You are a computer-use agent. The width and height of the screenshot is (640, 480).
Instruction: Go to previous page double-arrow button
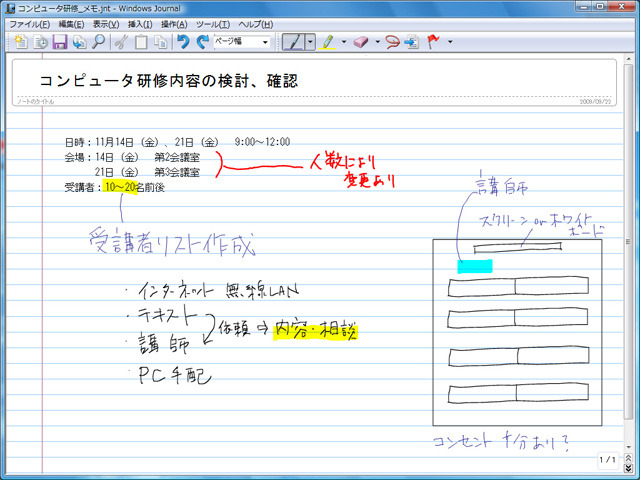point(629,458)
